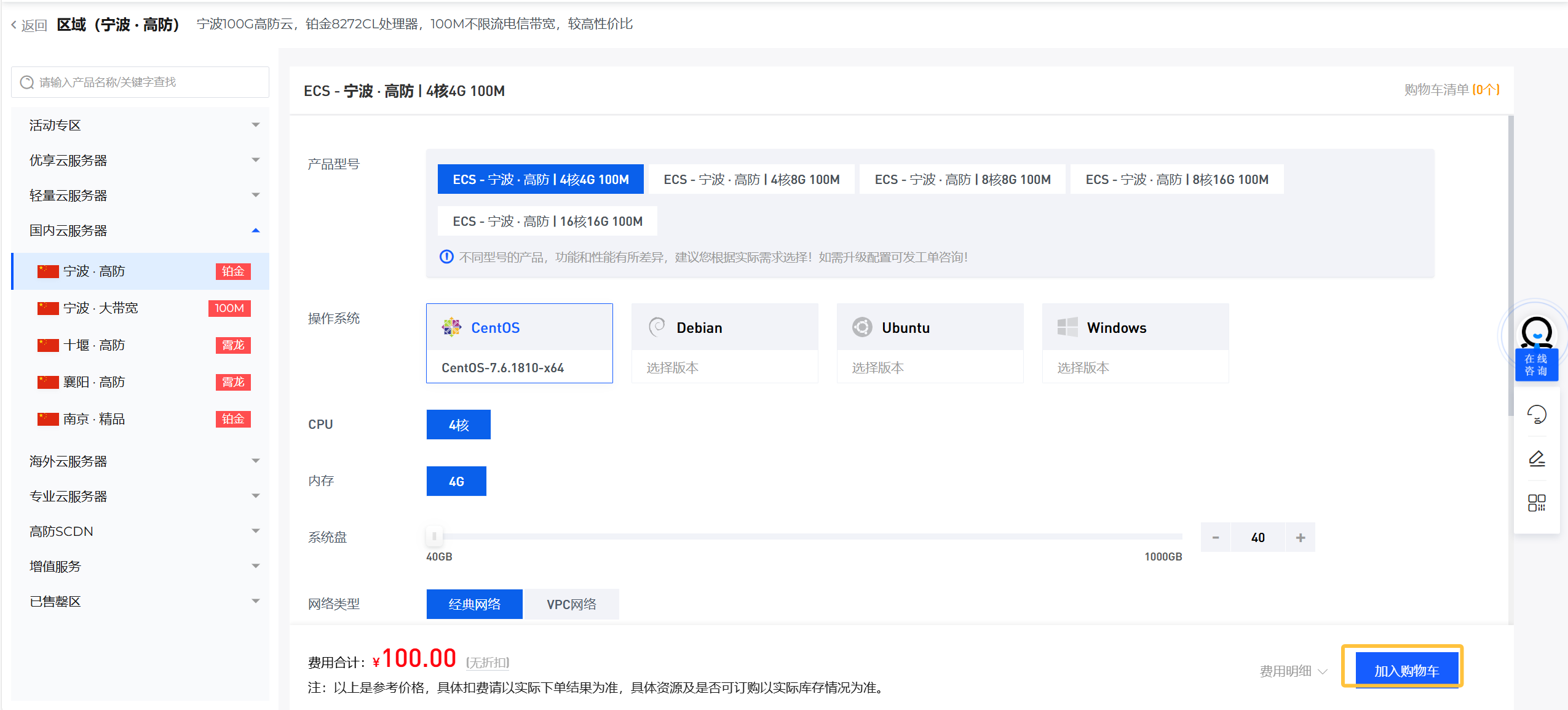This screenshot has height=710, width=1568.
Task: Click the search magnifier icon
Action: (x=27, y=82)
